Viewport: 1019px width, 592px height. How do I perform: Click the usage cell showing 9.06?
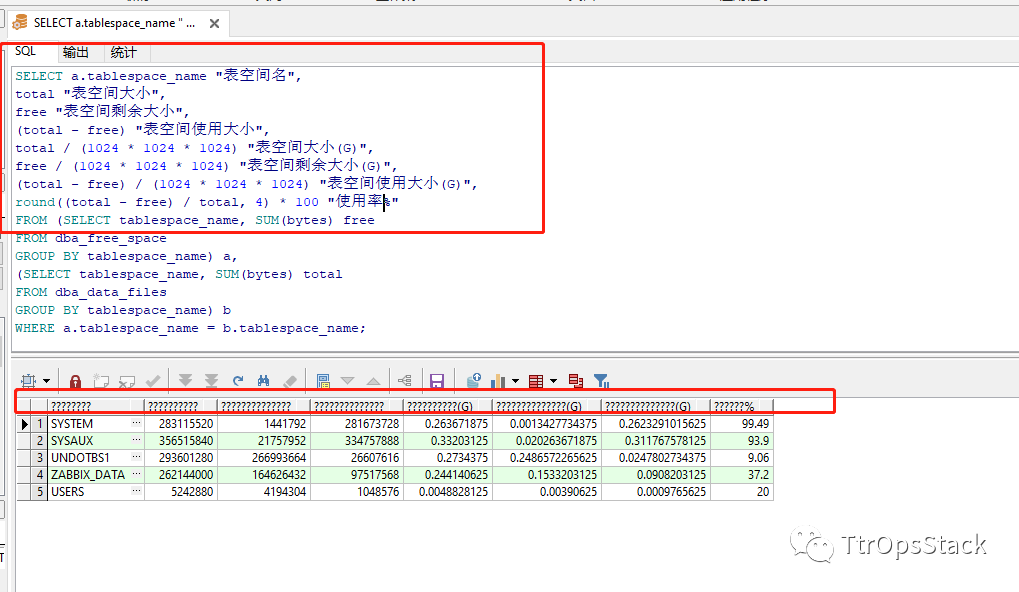click(x=742, y=457)
